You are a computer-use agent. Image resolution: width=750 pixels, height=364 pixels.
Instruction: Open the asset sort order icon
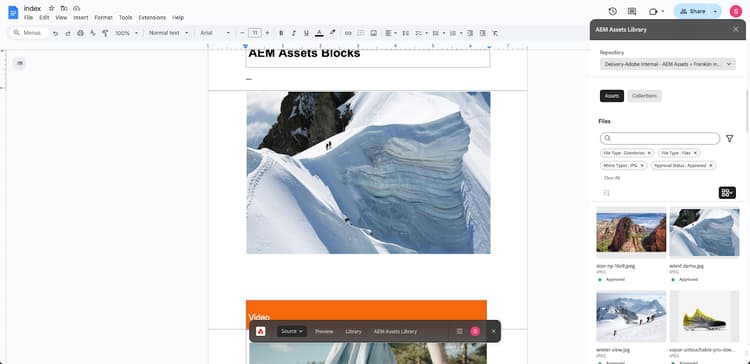tap(607, 193)
